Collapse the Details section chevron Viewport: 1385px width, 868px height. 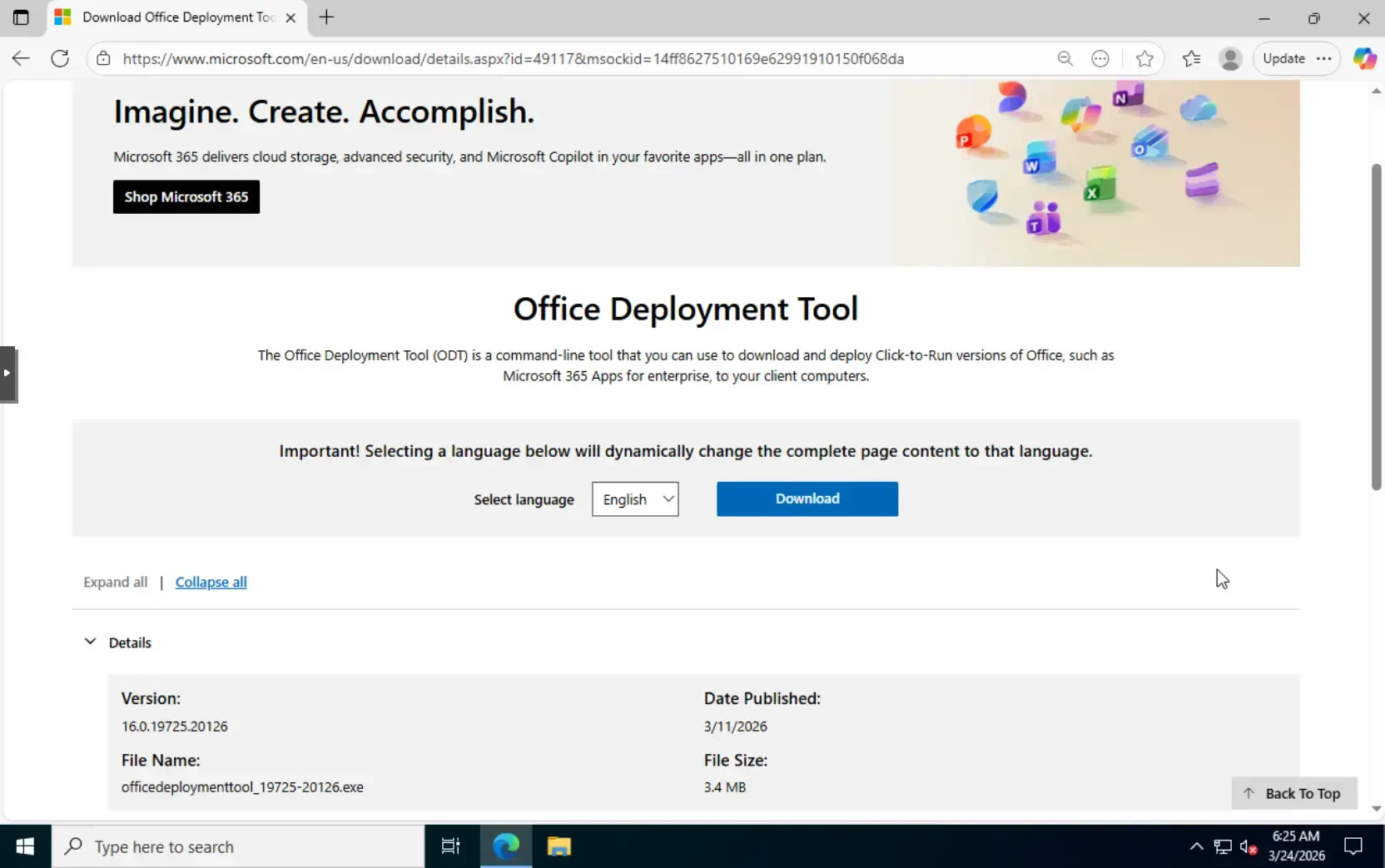click(90, 642)
